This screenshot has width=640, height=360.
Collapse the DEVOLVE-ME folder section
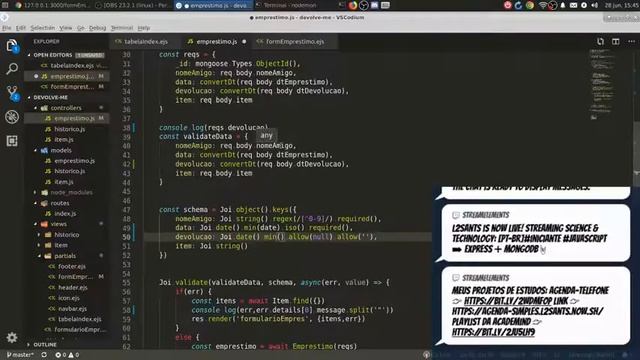click(x=29, y=97)
